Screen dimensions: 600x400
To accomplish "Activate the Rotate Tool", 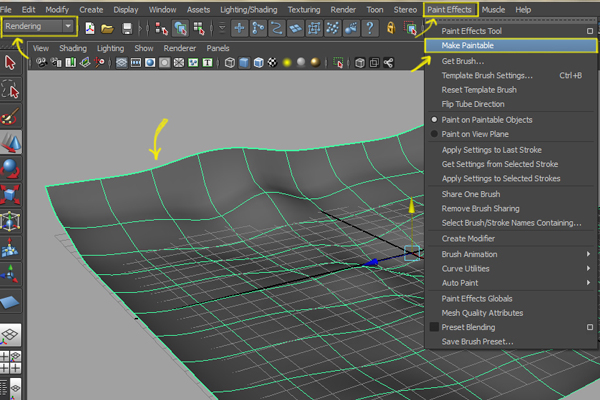I will click(10, 169).
